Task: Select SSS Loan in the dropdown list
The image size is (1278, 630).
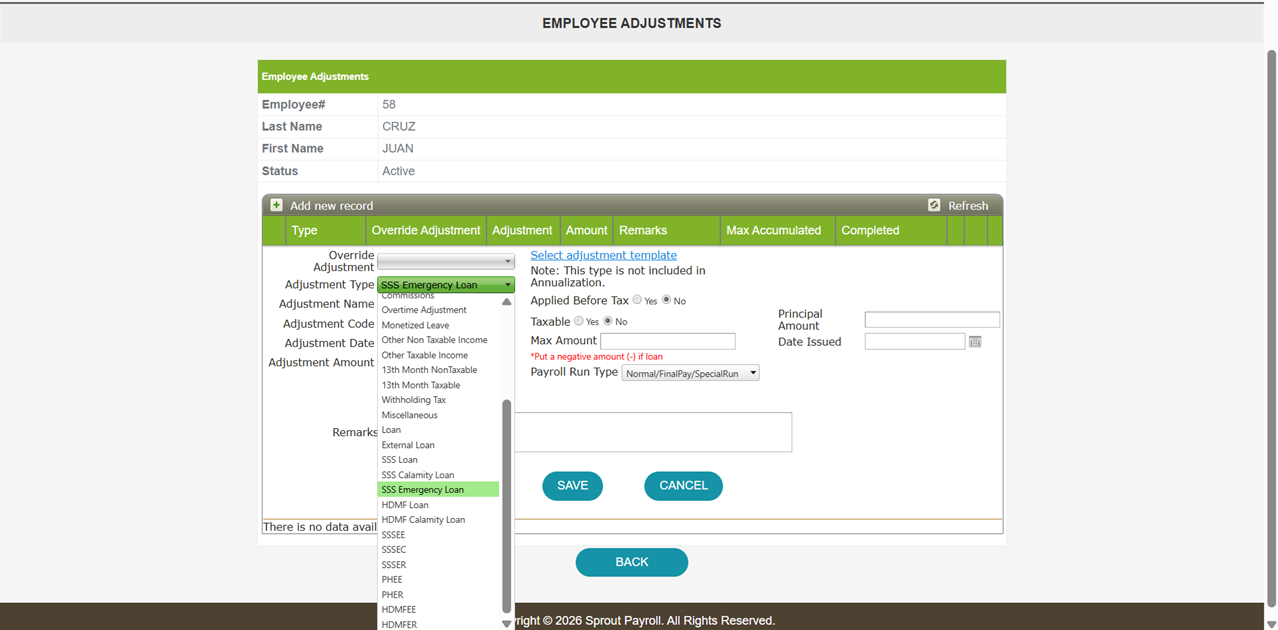Action: 438,460
